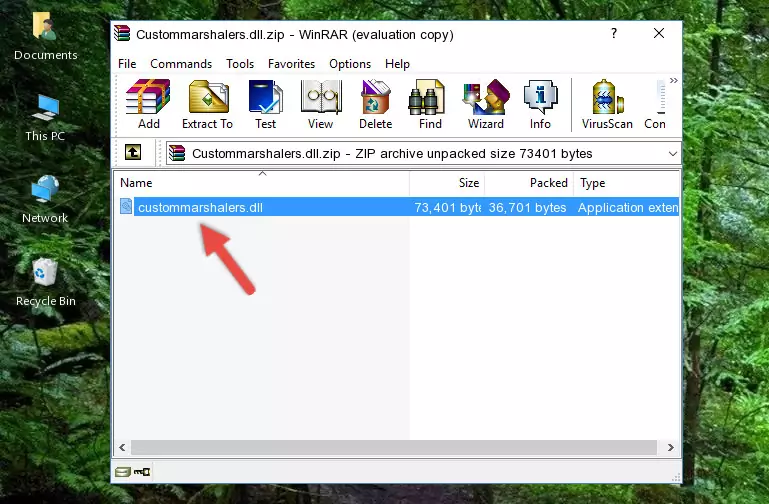This screenshot has height=504, width=769.
Task: Sort by the Packed column header
Action: [x=529, y=183]
